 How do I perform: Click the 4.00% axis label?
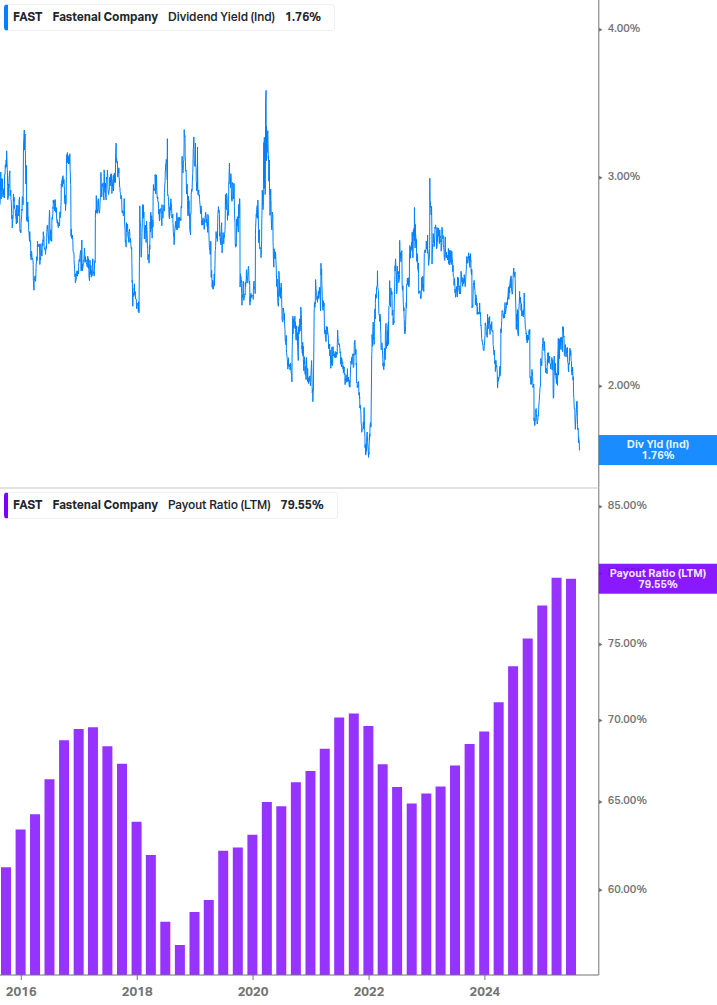623,28
